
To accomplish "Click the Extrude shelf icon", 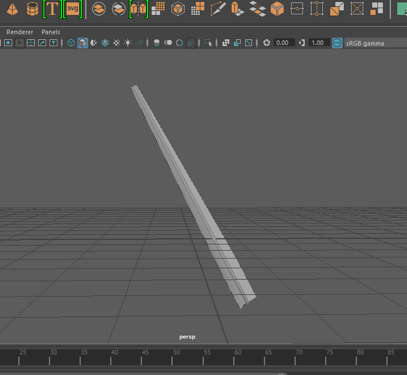I will (237, 9).
